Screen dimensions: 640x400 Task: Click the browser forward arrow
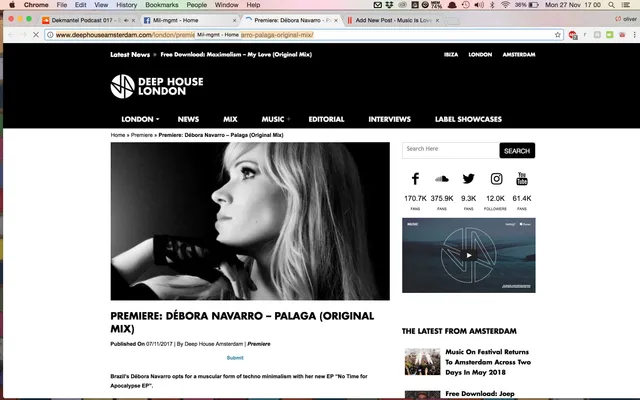point(23,35)
